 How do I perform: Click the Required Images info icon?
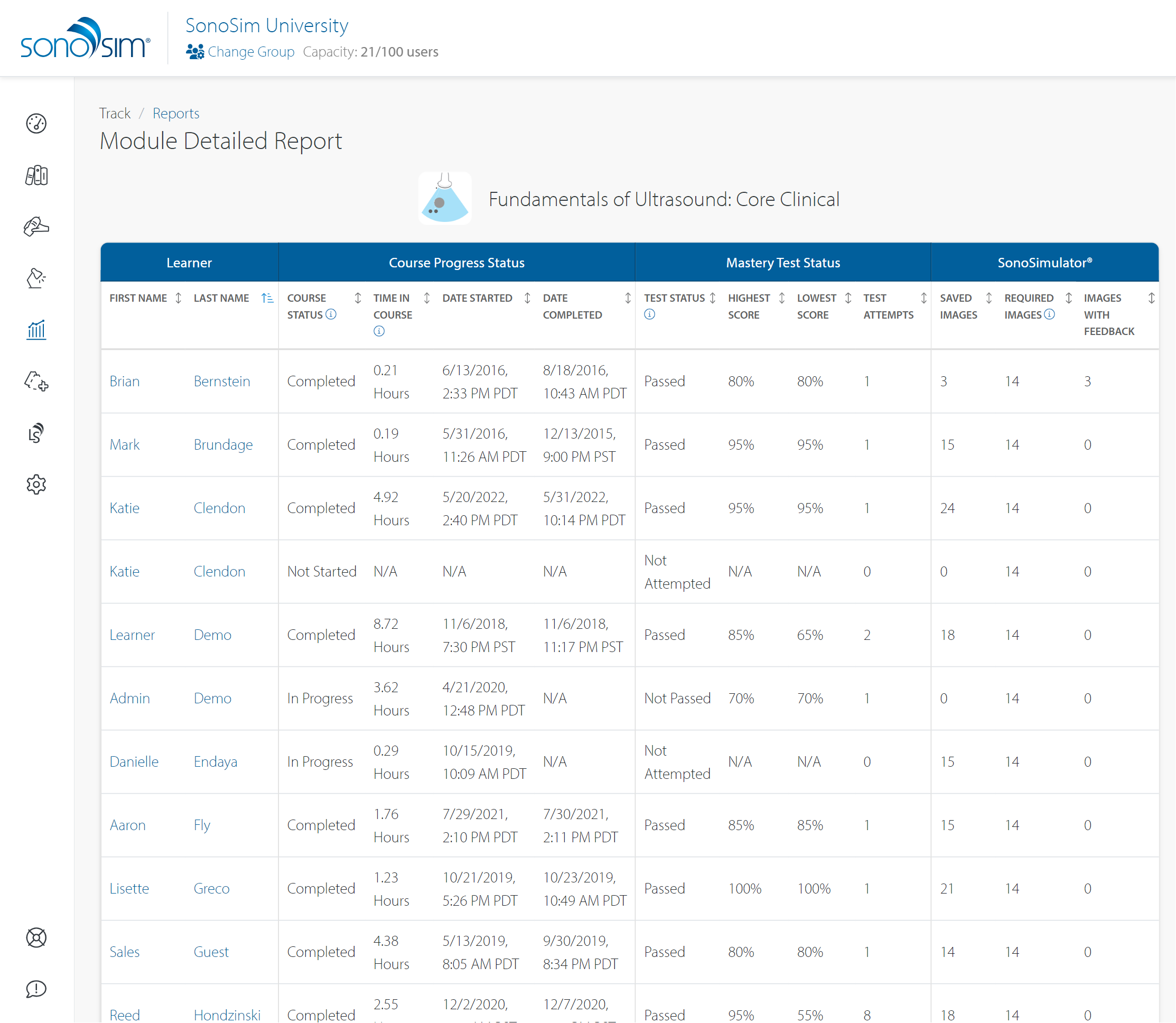[1049, 314]
